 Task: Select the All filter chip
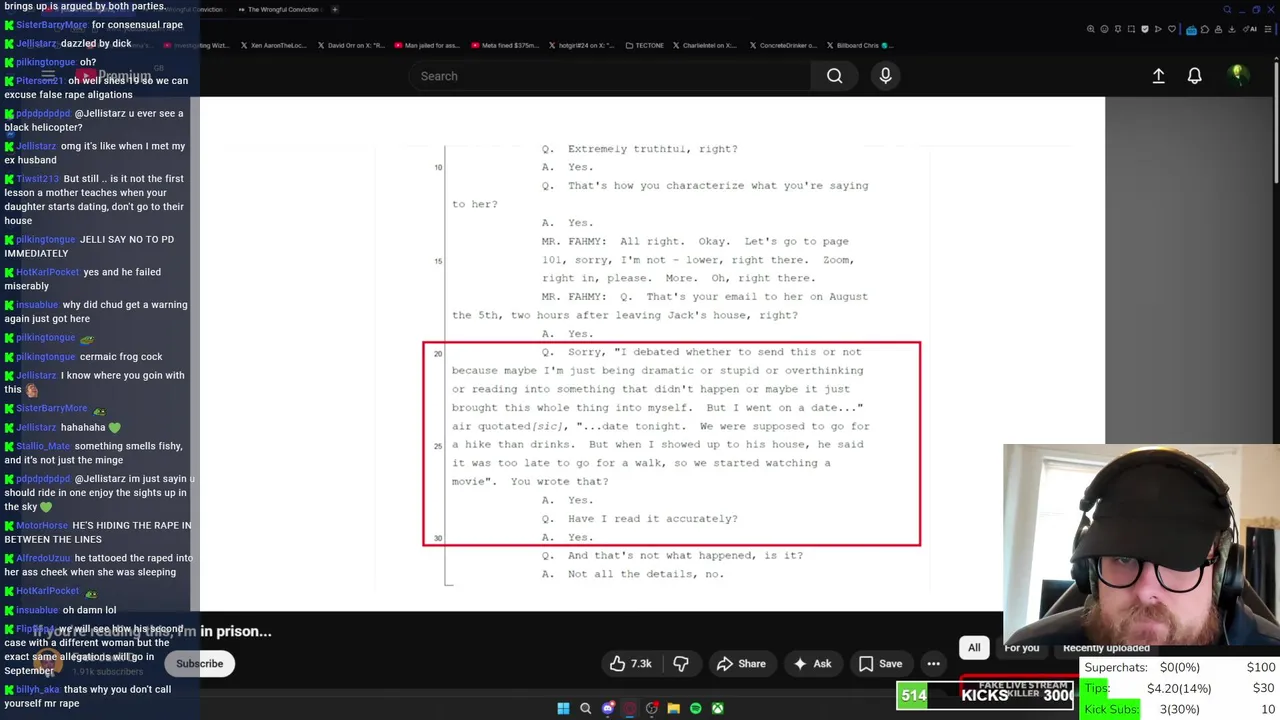974,648
